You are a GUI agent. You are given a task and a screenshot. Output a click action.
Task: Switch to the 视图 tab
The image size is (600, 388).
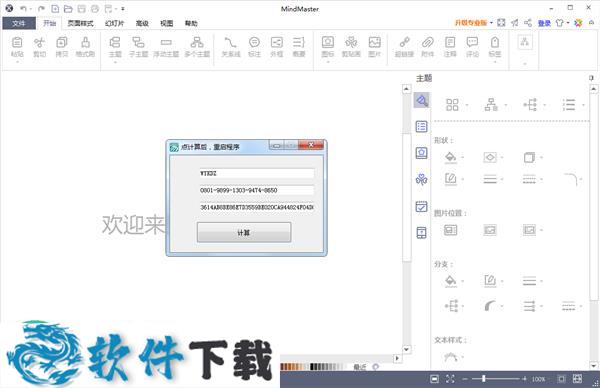166,23
